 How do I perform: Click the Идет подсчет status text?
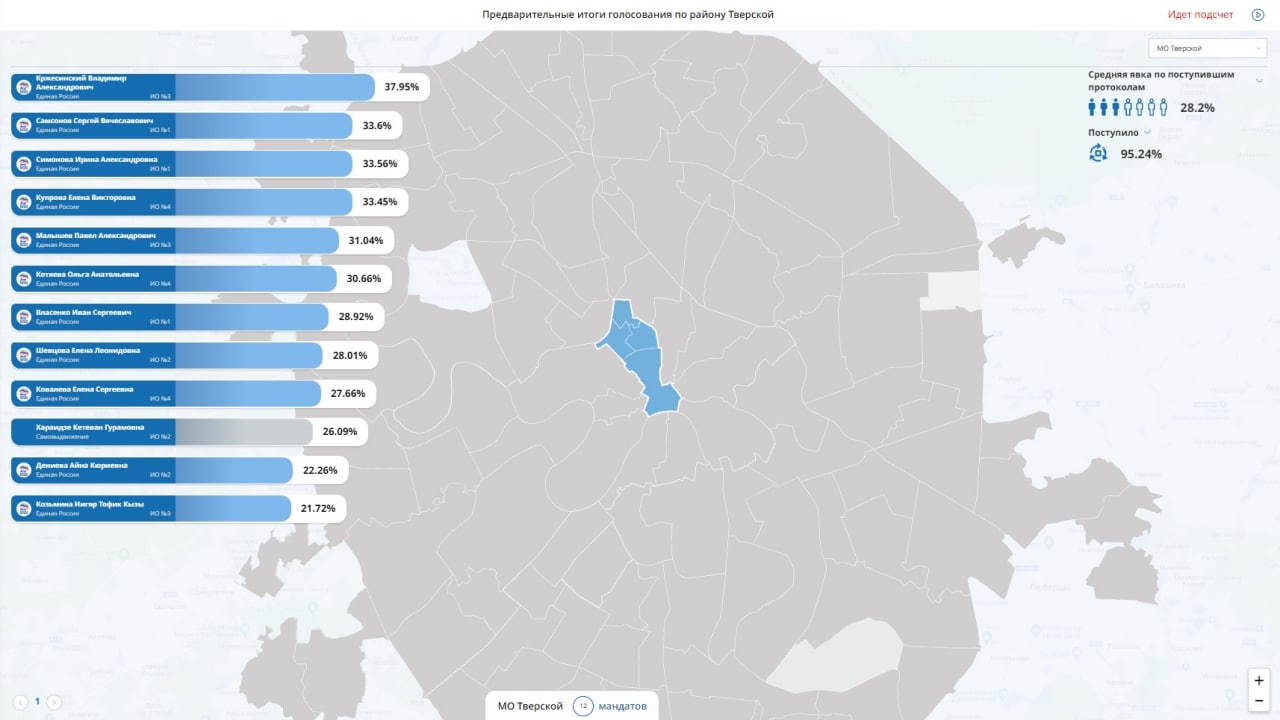coord(1201,15)
